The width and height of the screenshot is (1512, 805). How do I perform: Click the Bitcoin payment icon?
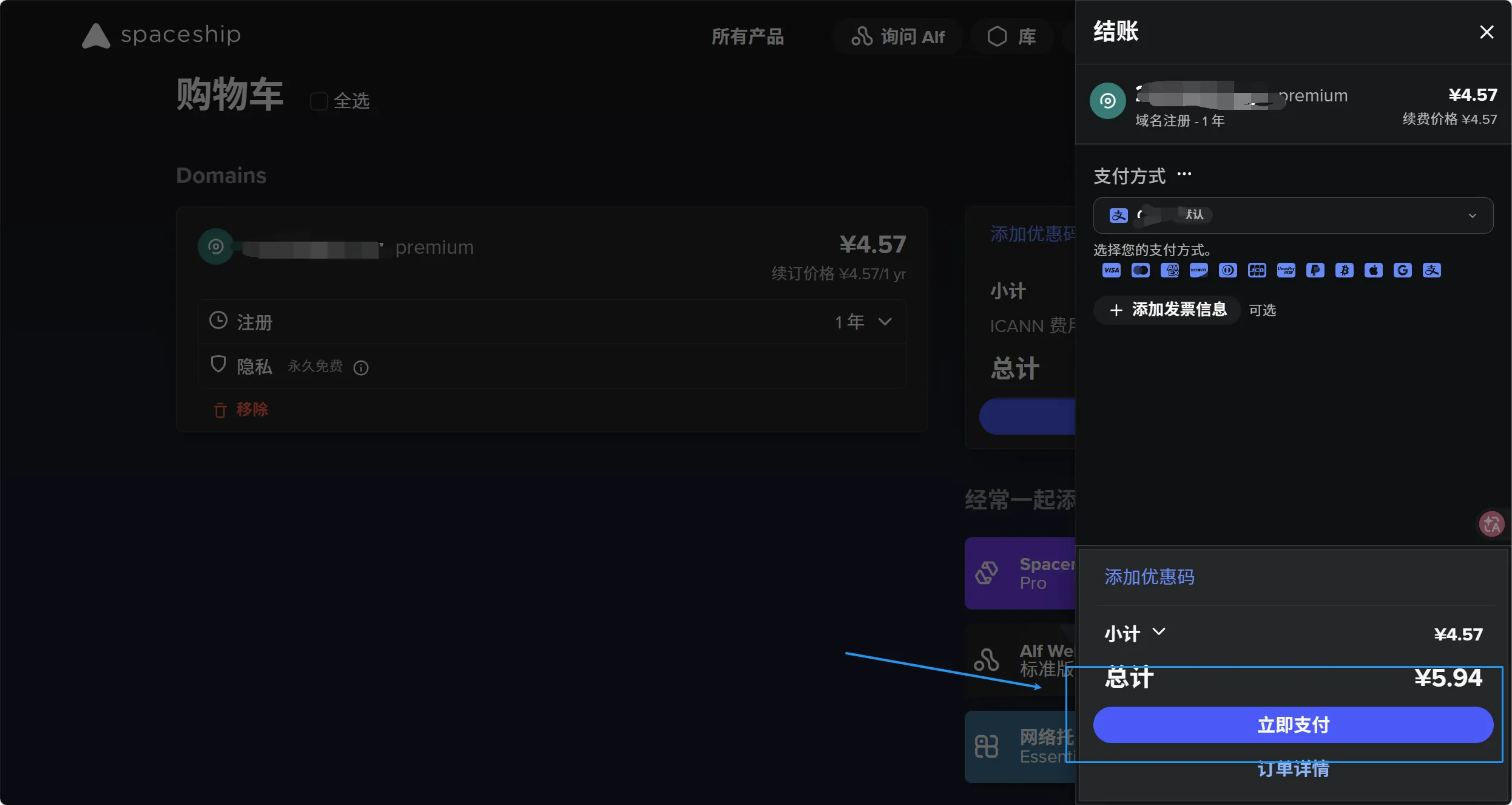pos(1344,270)
